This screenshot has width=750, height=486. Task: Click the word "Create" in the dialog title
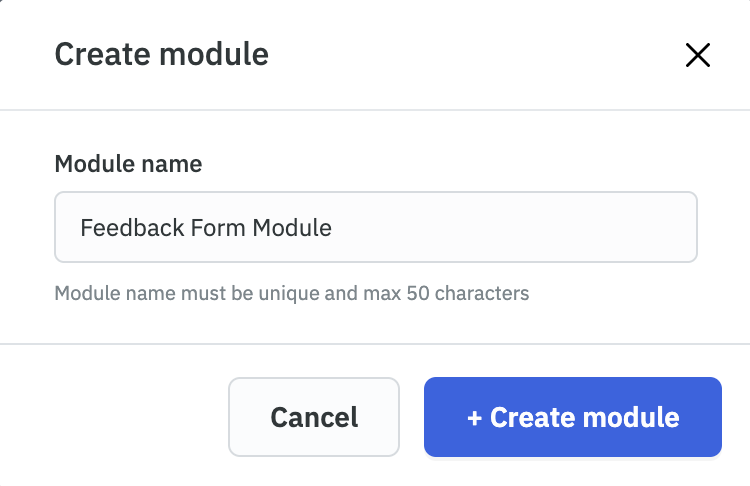tap(102, 54)
